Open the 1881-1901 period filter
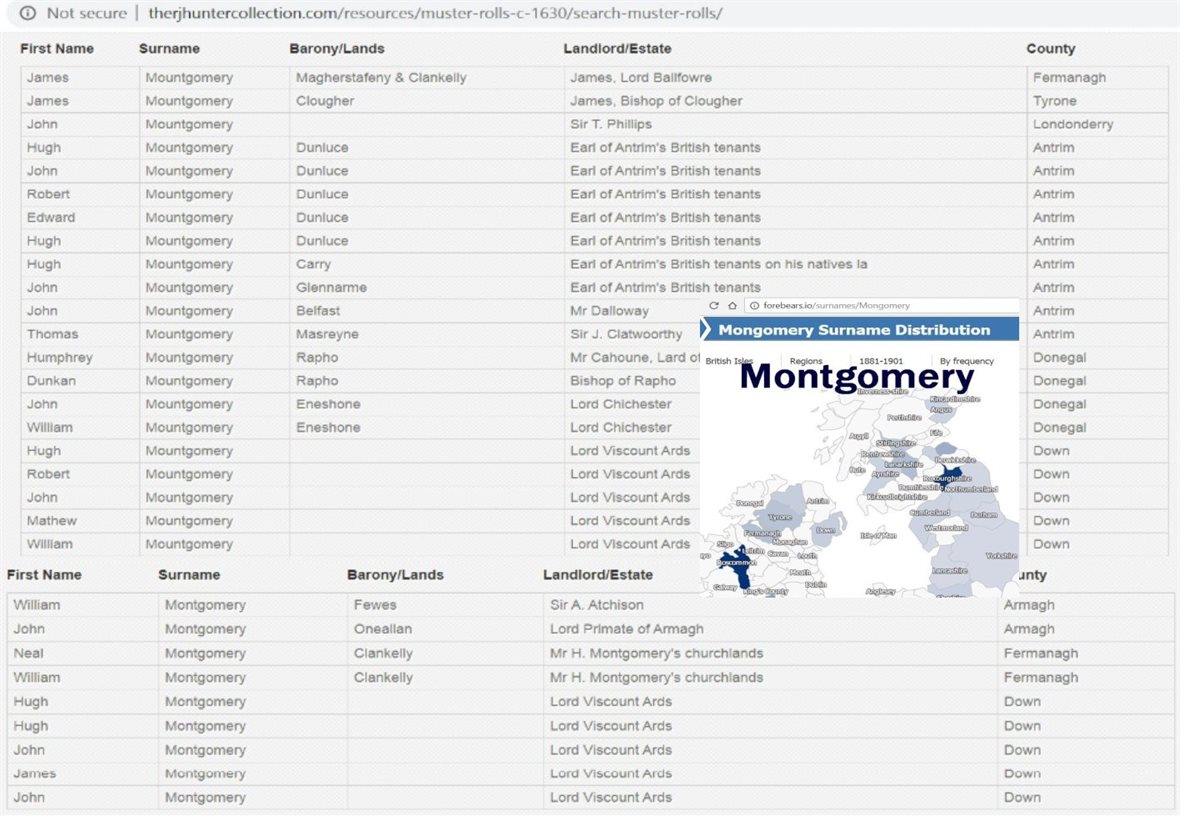Image resolution: width=1180 pixels, height=816 pixels. pyautogui.click(x=880, y=361)
